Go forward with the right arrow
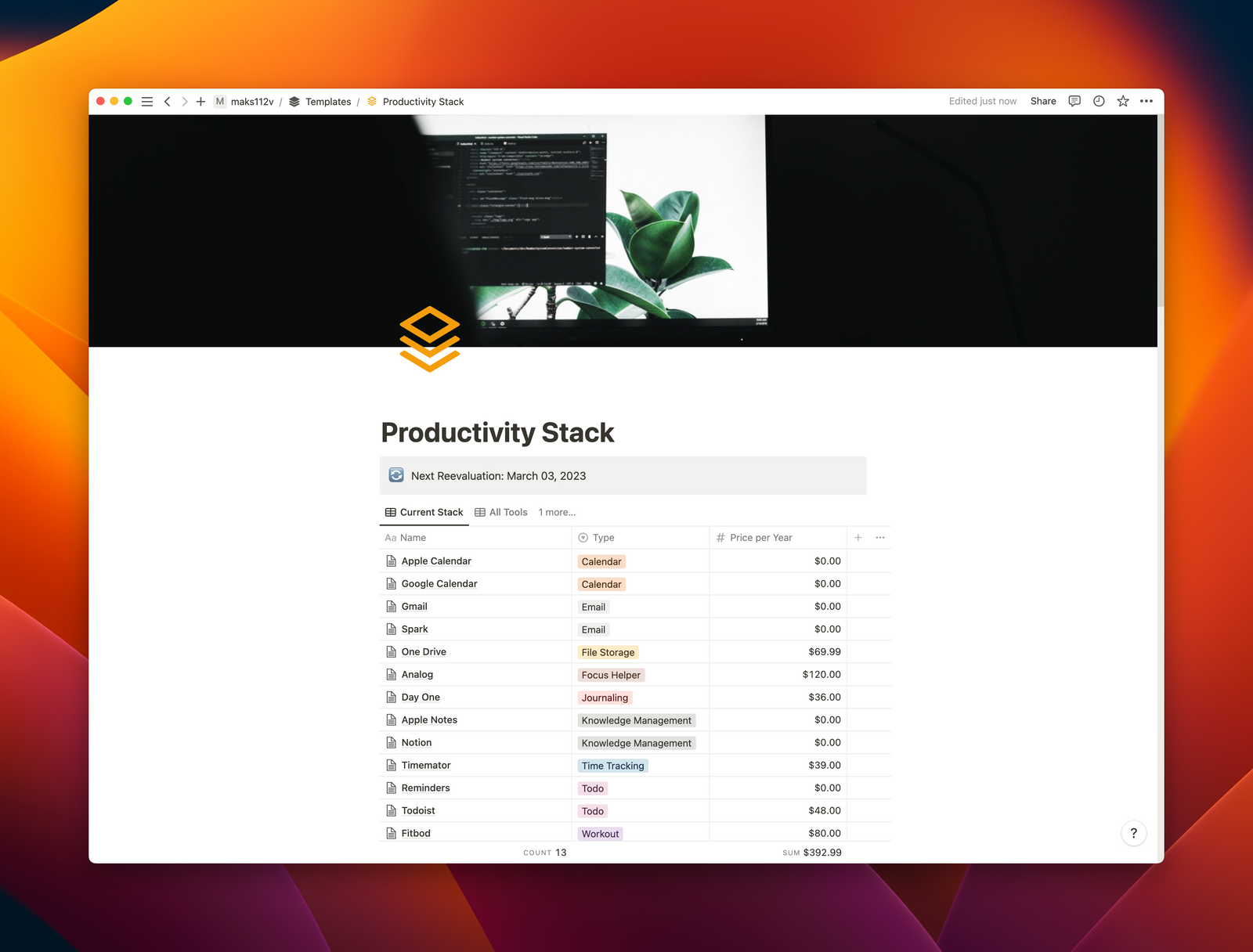The height and width of the screenshot is (952, 1253). pos(184,102)
